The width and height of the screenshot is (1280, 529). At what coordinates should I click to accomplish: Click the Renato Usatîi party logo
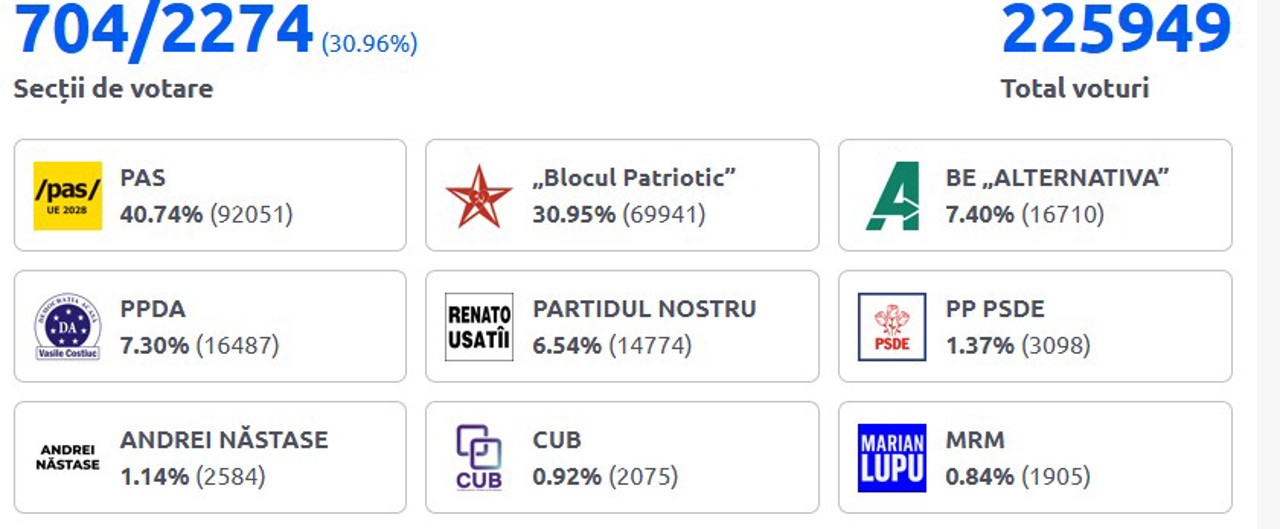[x=479, y=327]
